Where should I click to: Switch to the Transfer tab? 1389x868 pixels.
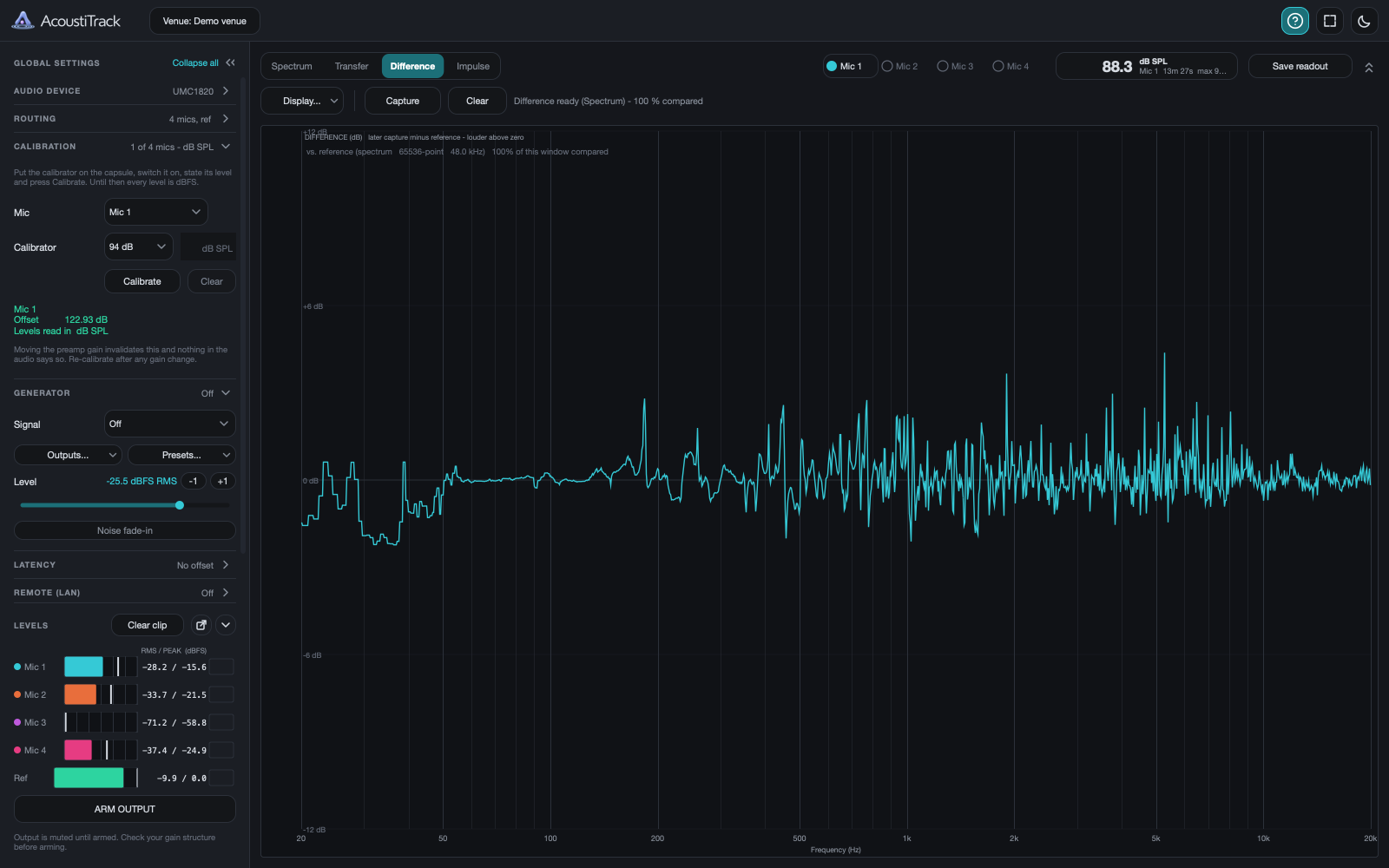click(x=352, y=66)
